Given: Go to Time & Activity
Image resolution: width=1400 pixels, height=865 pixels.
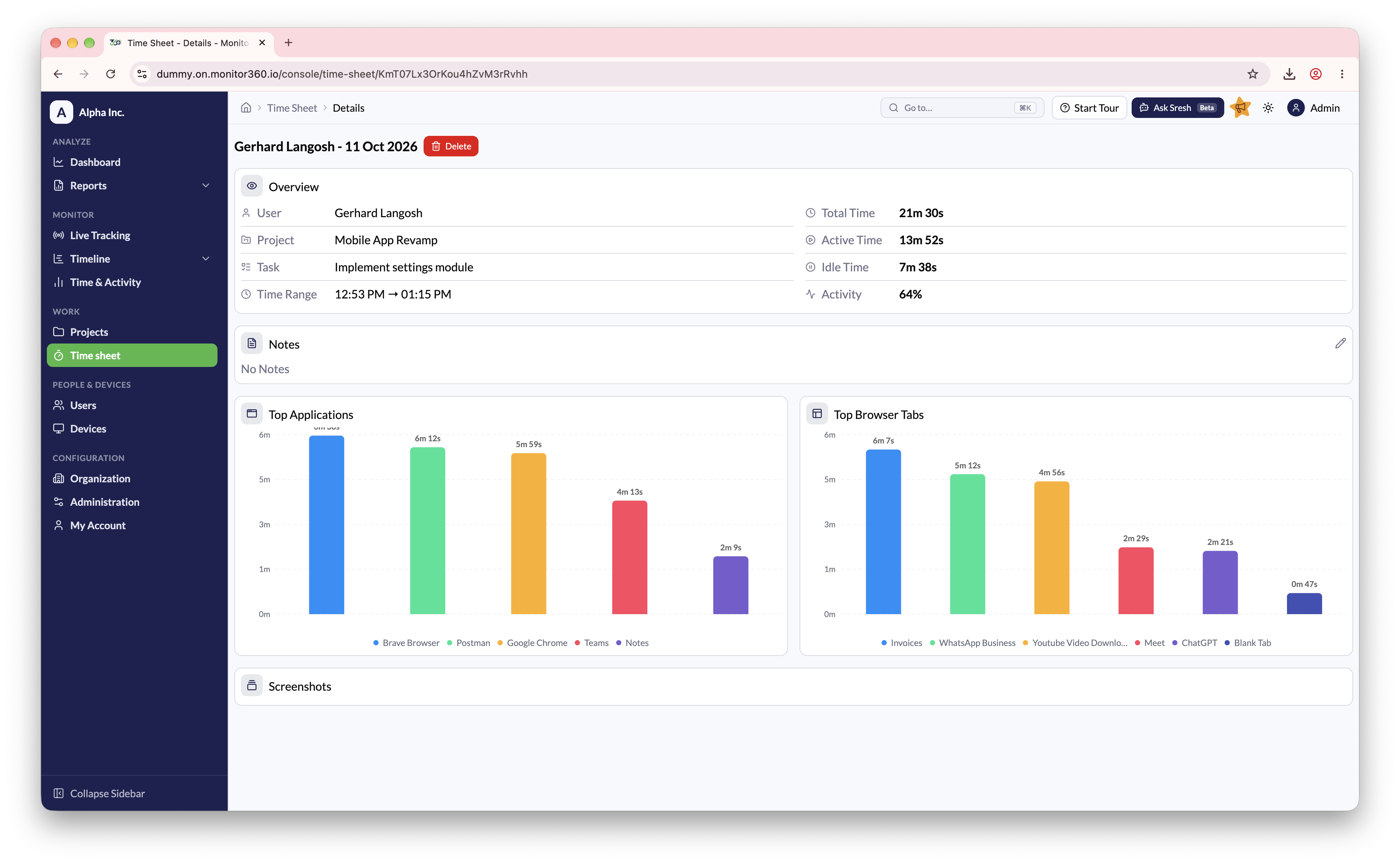Looking at the screenshot, I should [132, 282].
